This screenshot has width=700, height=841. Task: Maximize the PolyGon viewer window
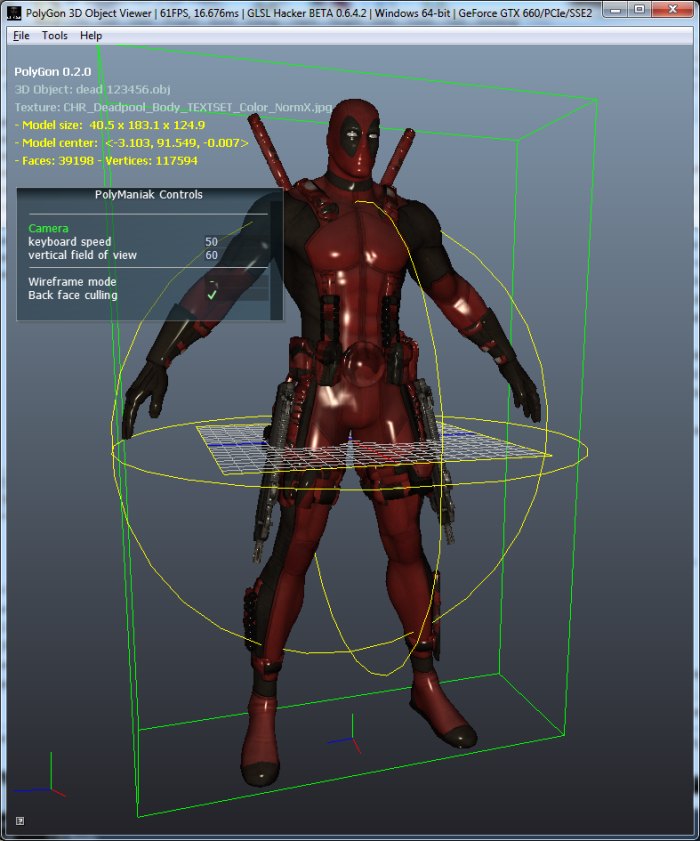tap(639, 10)
